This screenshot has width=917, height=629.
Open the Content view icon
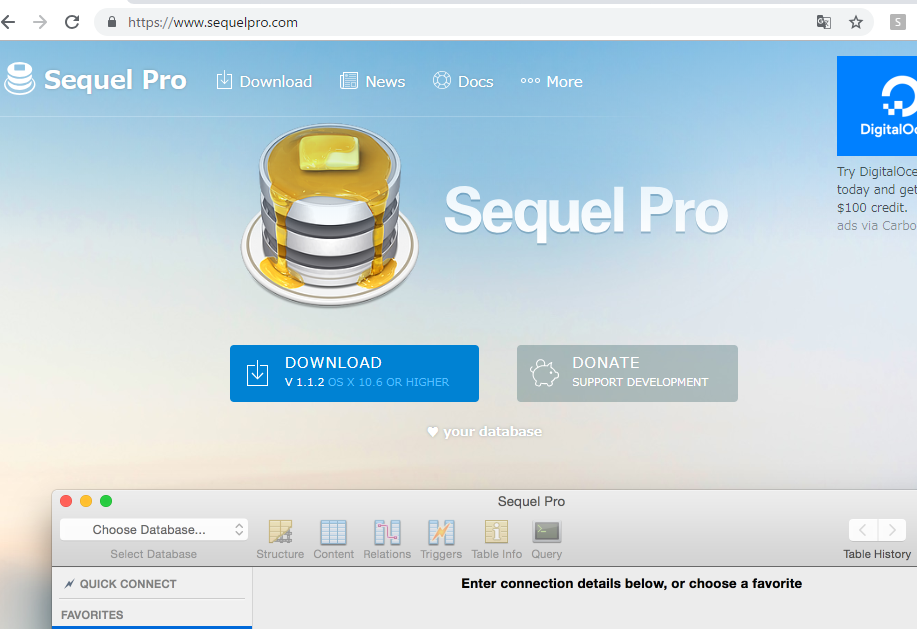pyautogui.click(x=334, y=532)
